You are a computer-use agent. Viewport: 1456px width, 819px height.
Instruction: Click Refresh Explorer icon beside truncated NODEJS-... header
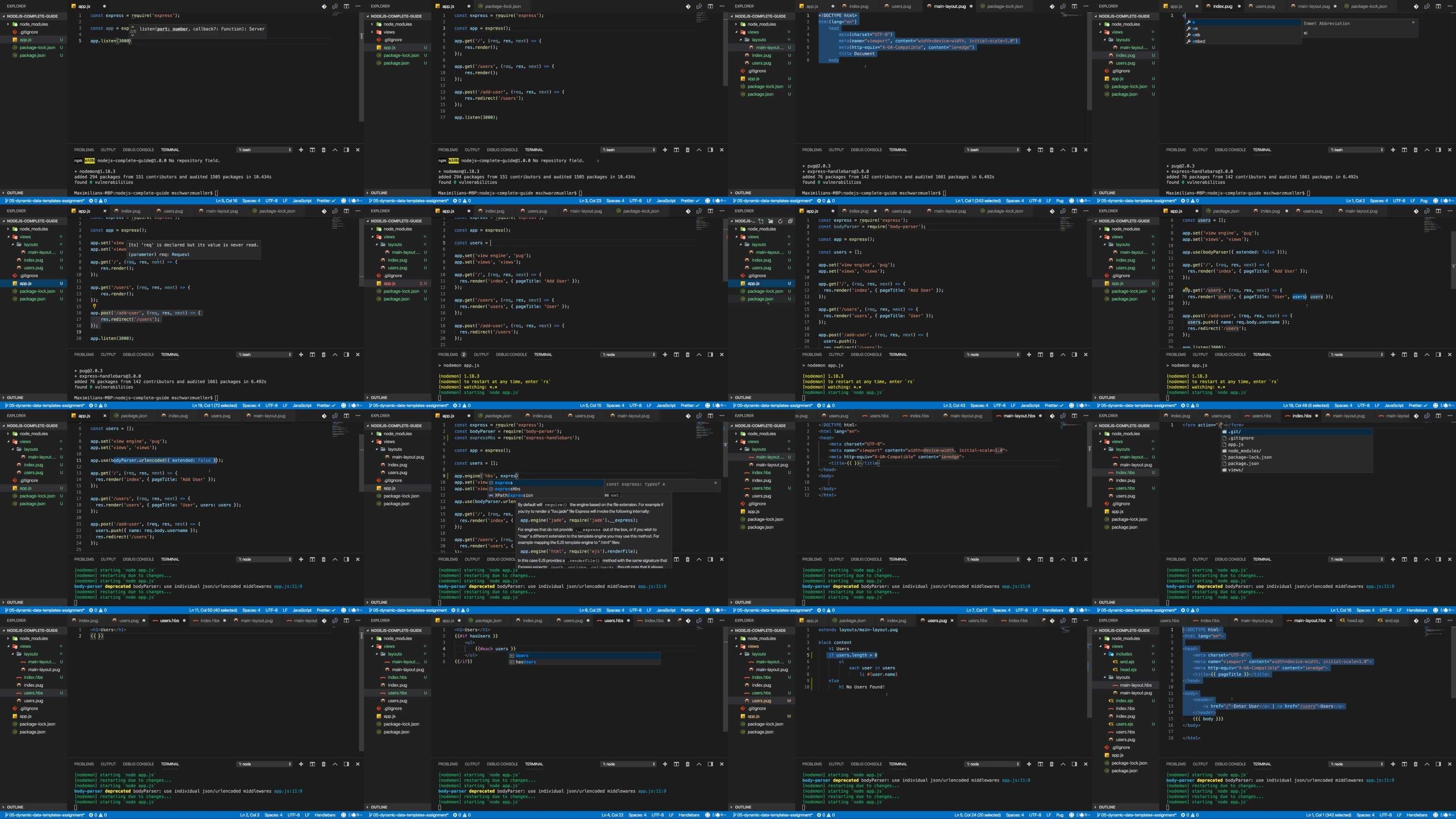coord(780,221)
